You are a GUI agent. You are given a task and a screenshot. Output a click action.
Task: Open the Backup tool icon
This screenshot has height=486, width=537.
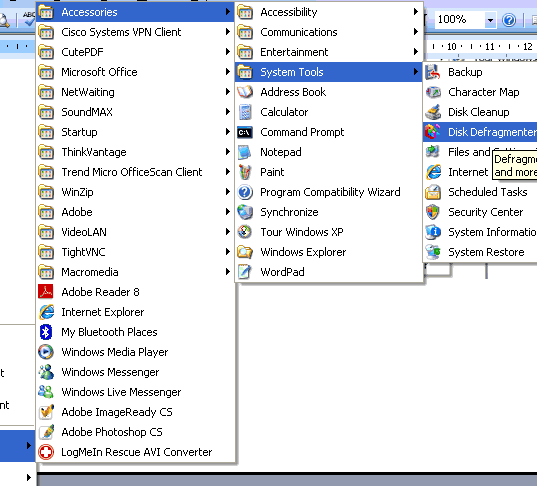[x=433, y=72]
